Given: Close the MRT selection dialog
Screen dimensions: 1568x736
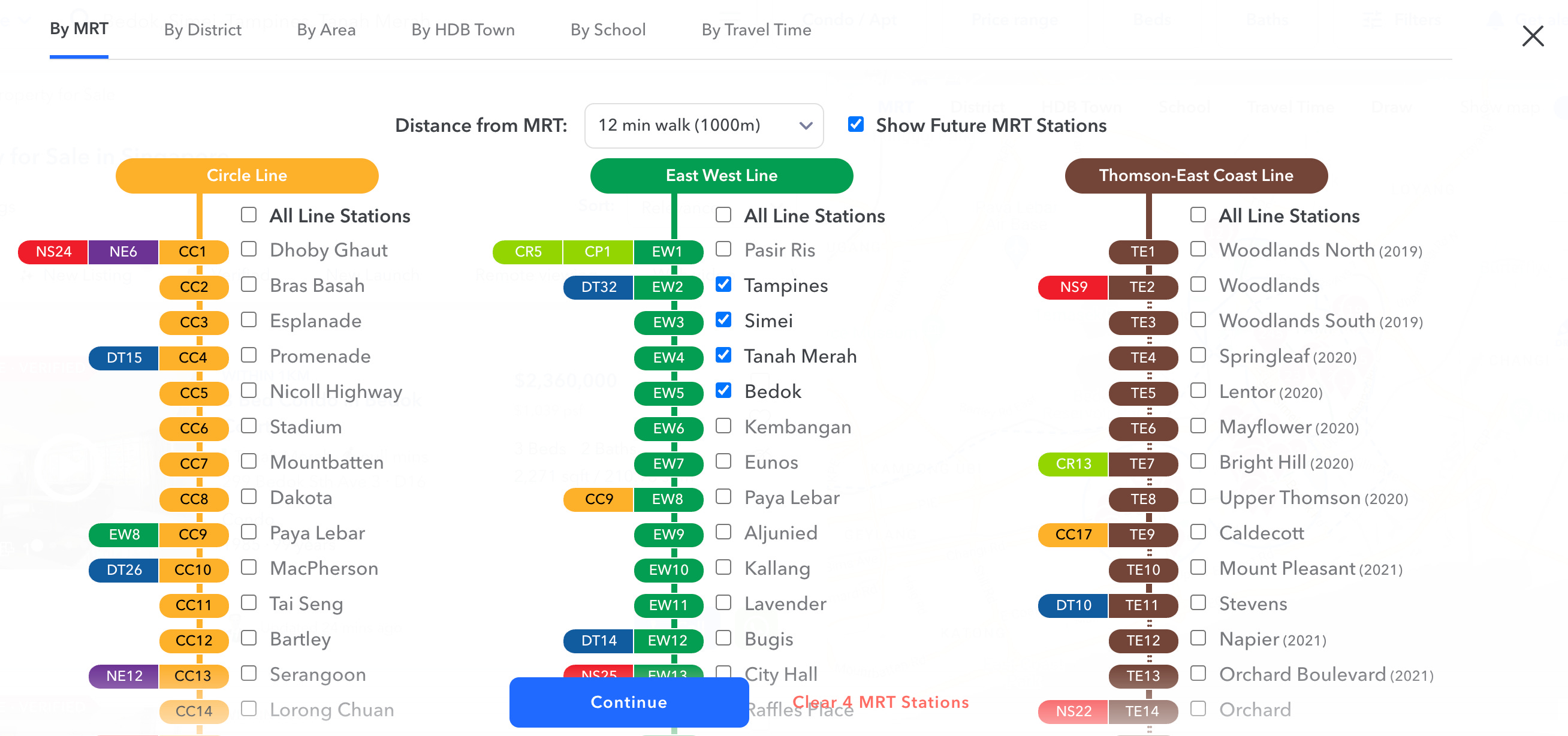Looking at the screenshot, I should 1532,36.
